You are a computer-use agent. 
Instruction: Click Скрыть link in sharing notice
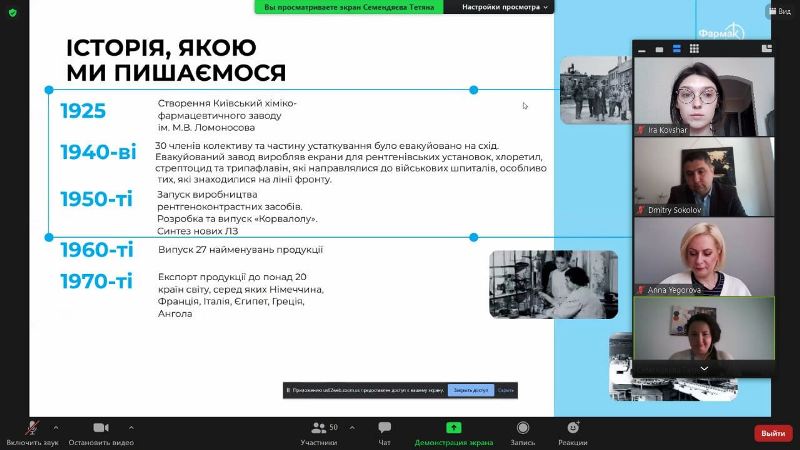click(x=506, y=390)
